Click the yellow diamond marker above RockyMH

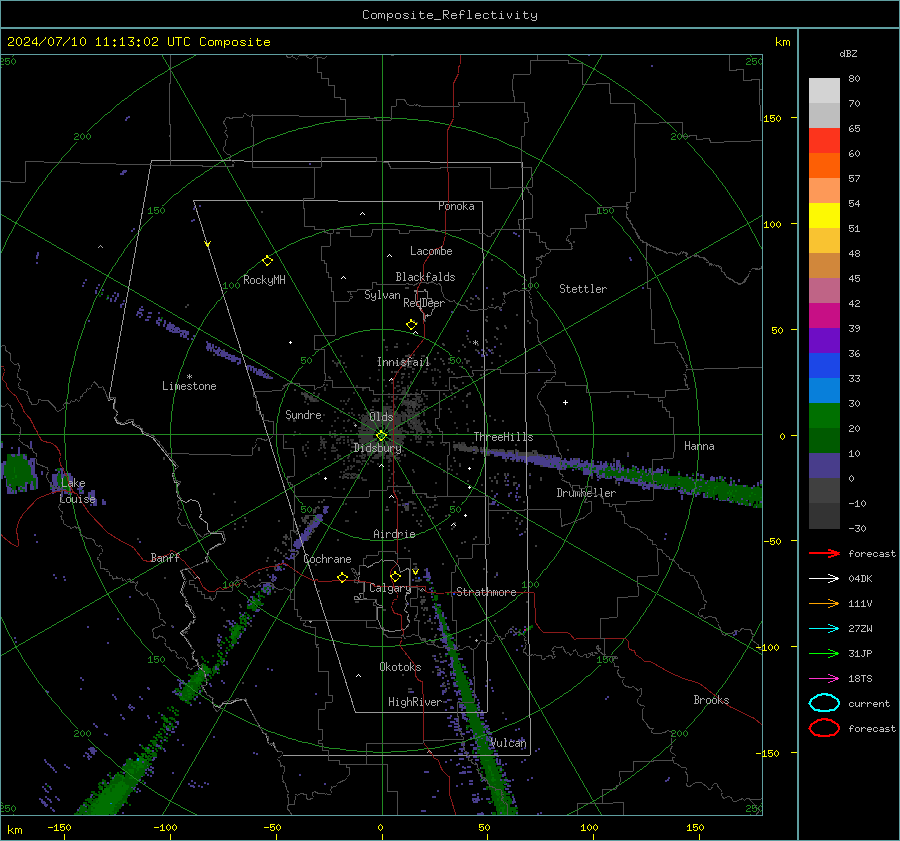coord(267,261)
